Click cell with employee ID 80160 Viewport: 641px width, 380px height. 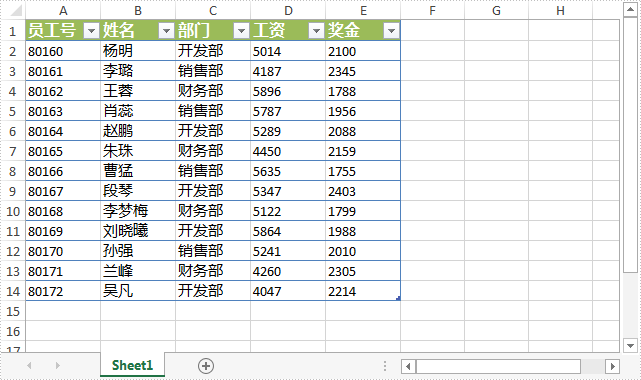(x=63, y=51)
